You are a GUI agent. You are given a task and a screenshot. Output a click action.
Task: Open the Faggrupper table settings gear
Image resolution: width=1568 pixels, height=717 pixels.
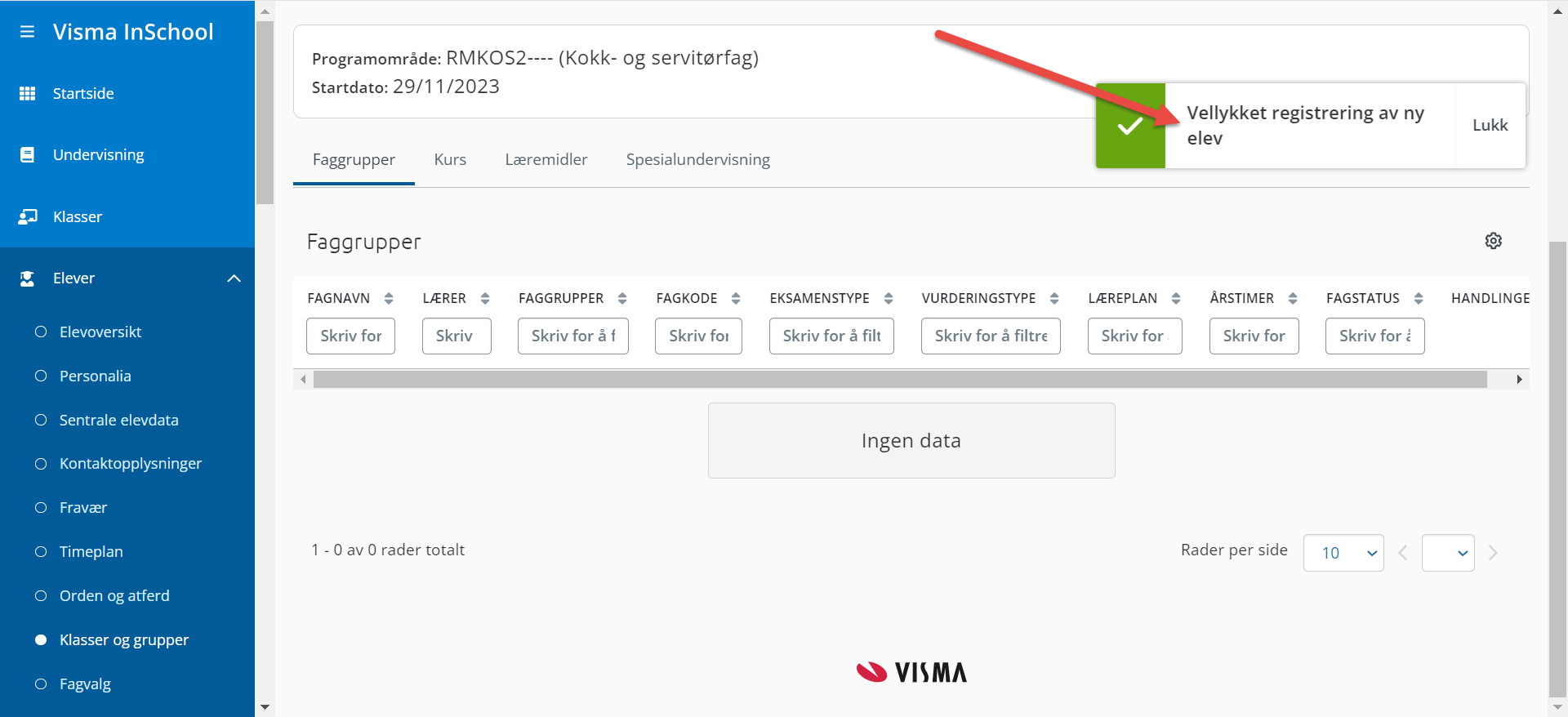click(x=1493, y=241)
